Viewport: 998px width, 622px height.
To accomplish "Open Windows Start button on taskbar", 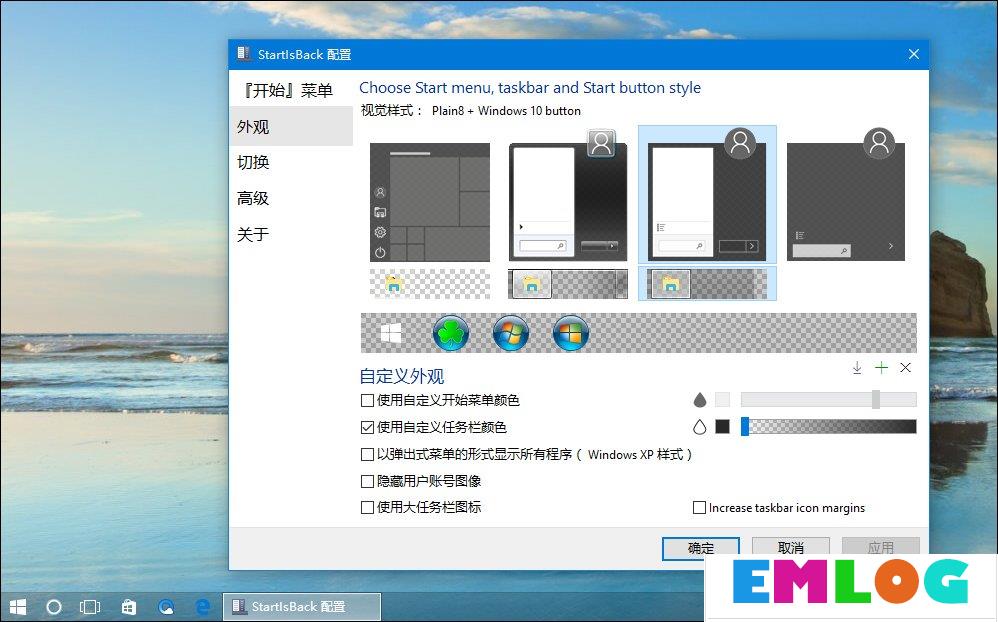I will pyautogui.click(x=18, y=607).
